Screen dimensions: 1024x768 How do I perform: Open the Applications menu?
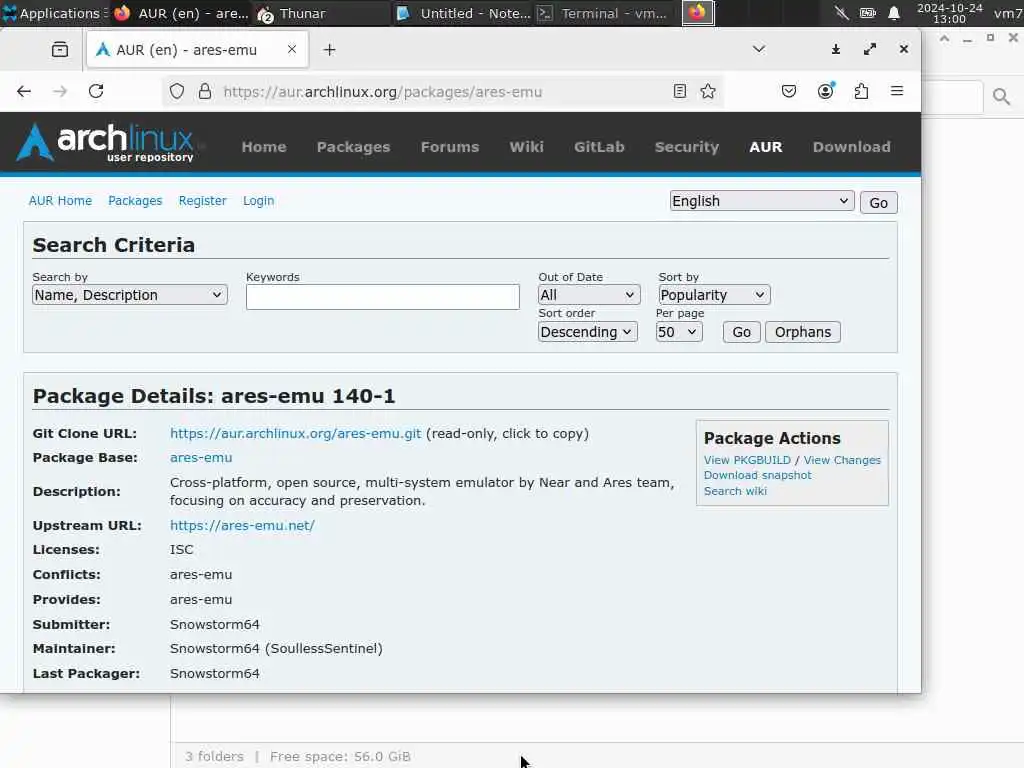(x=54, y=13)
